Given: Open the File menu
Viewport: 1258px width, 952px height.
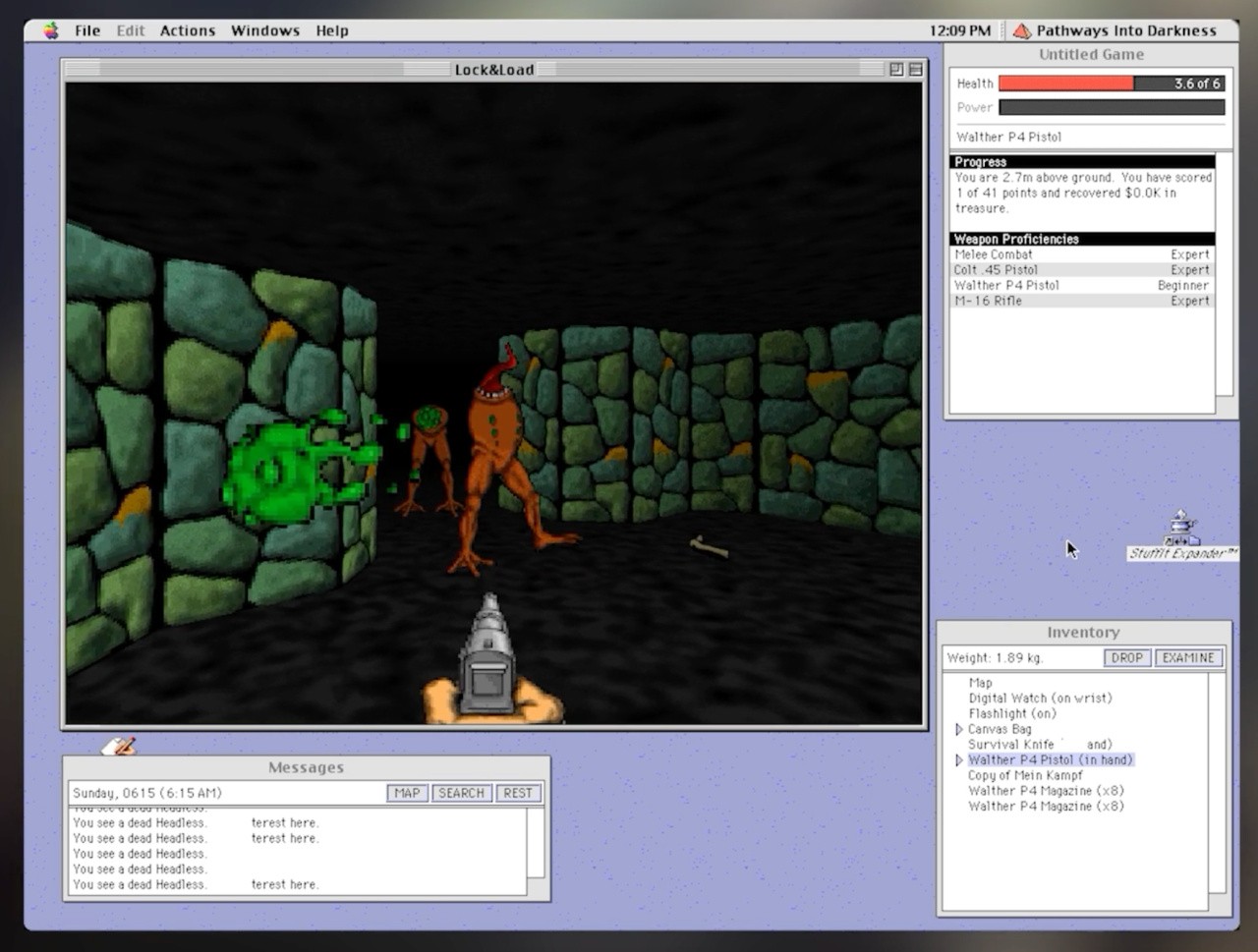Looking at the screenshot, I should [87, 30].
